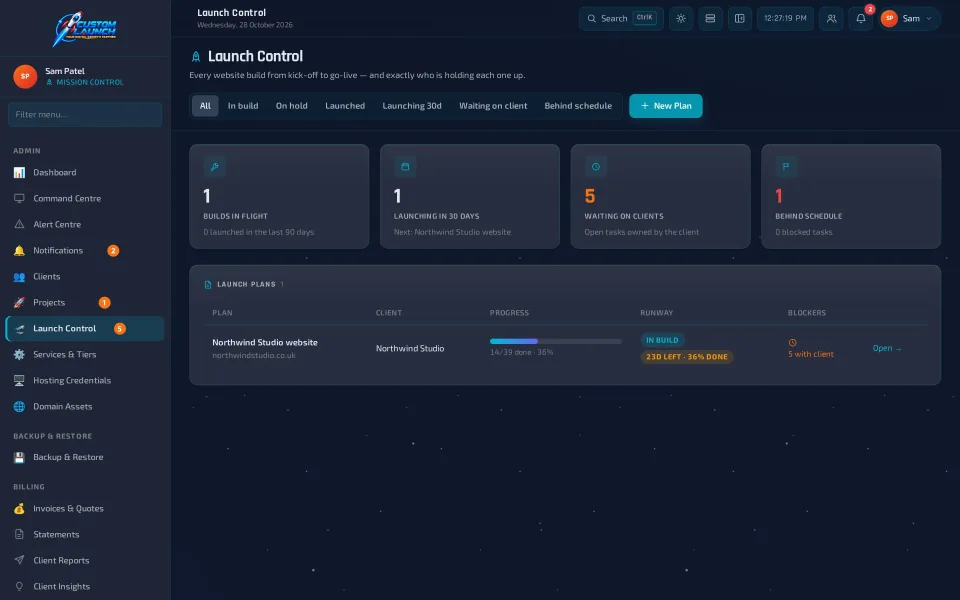Screen dimensions: 960x600
Task: Click the flag icon on Behind Schedule card
Action: click(x=786, y=167)
